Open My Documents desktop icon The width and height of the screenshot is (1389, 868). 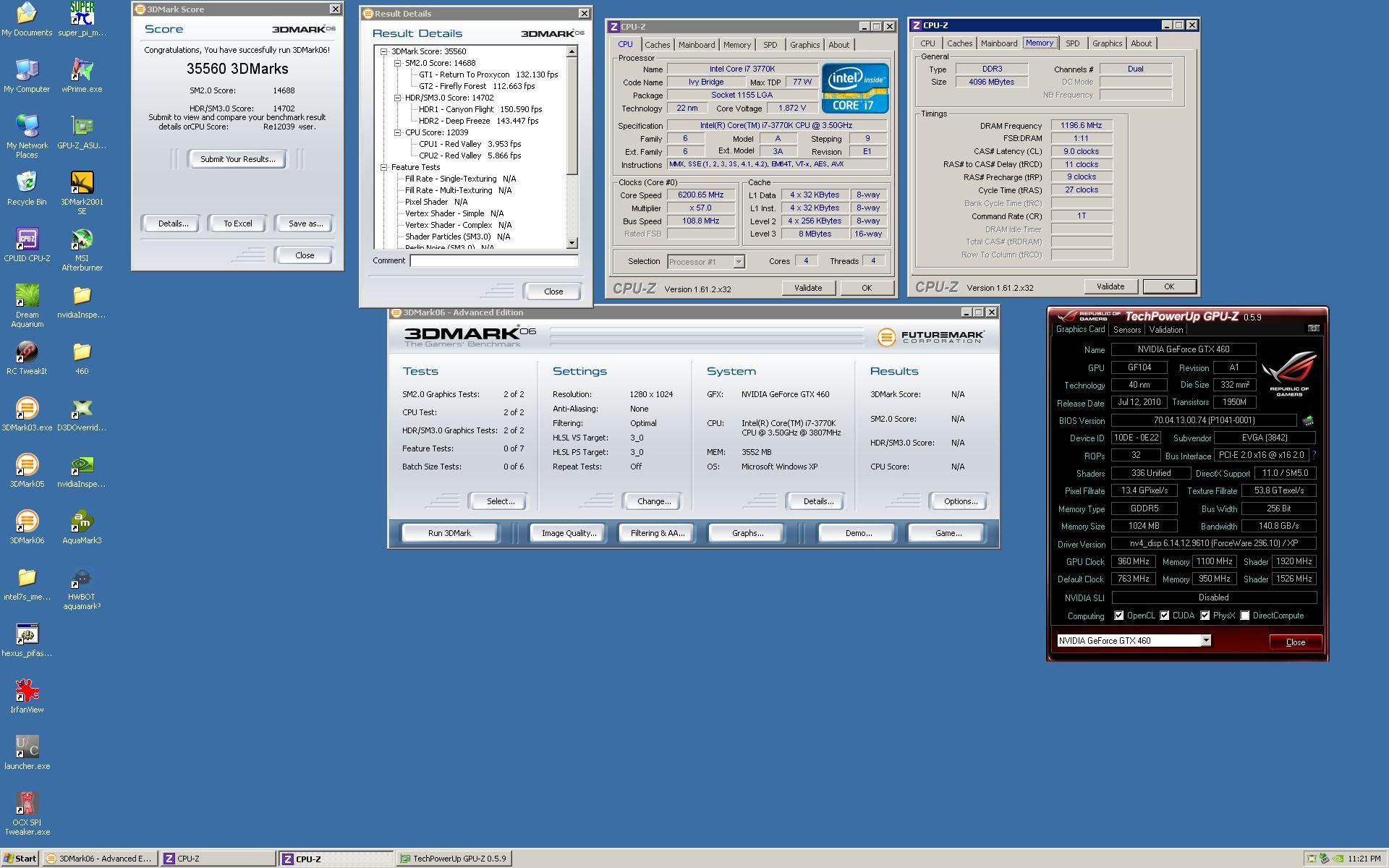[x=27, y=20]
